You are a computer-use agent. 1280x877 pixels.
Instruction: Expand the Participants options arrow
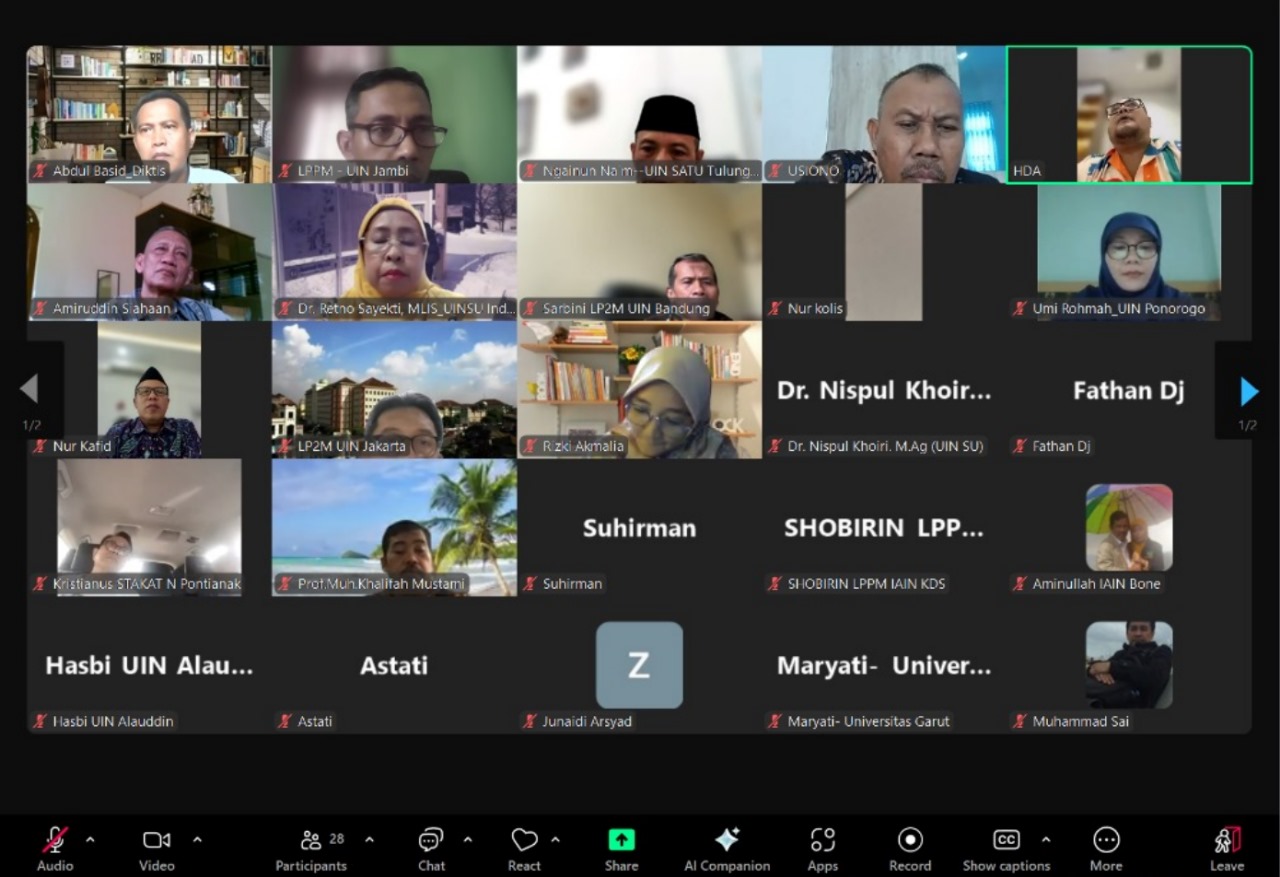369,840
